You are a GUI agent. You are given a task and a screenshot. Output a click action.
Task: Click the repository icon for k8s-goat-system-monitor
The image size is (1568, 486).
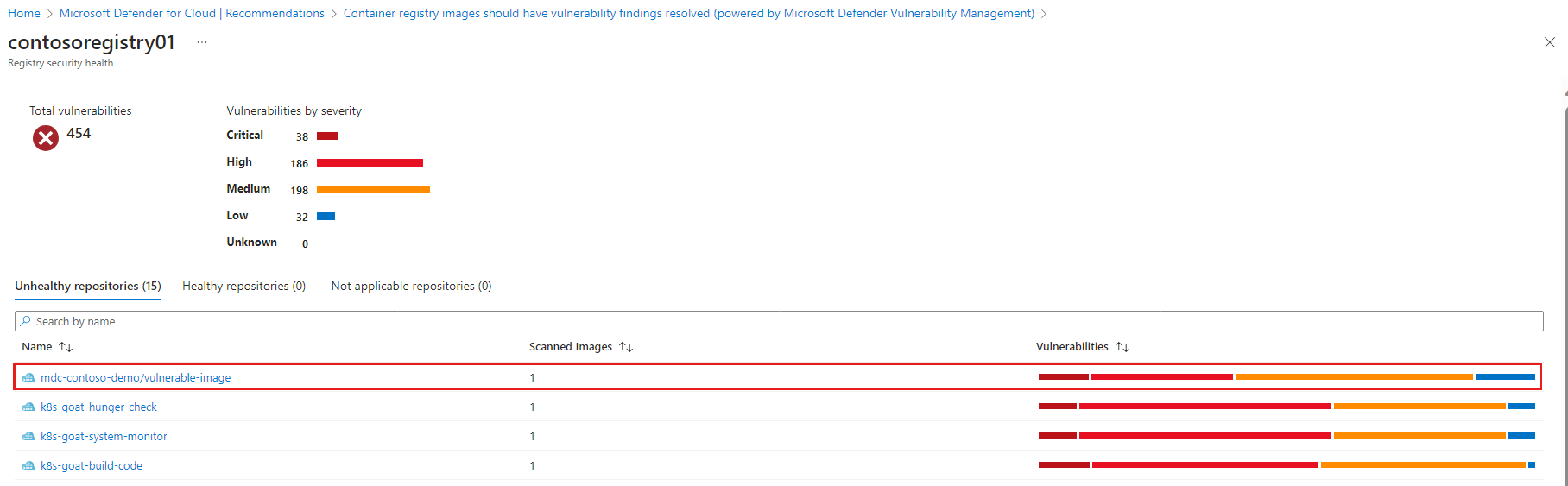28,437
